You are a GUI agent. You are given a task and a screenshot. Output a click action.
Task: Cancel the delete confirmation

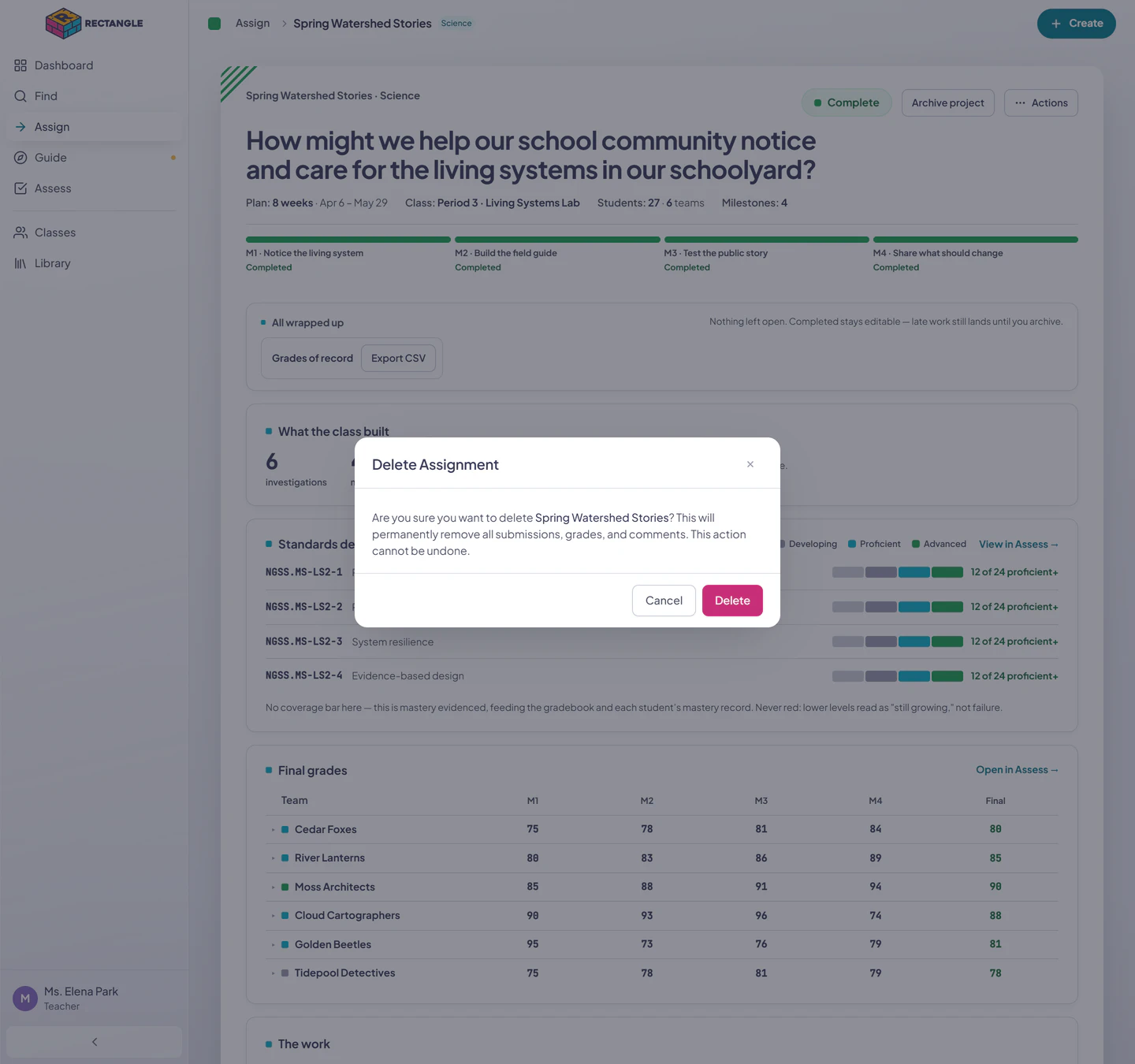click(x=664, y=601)
